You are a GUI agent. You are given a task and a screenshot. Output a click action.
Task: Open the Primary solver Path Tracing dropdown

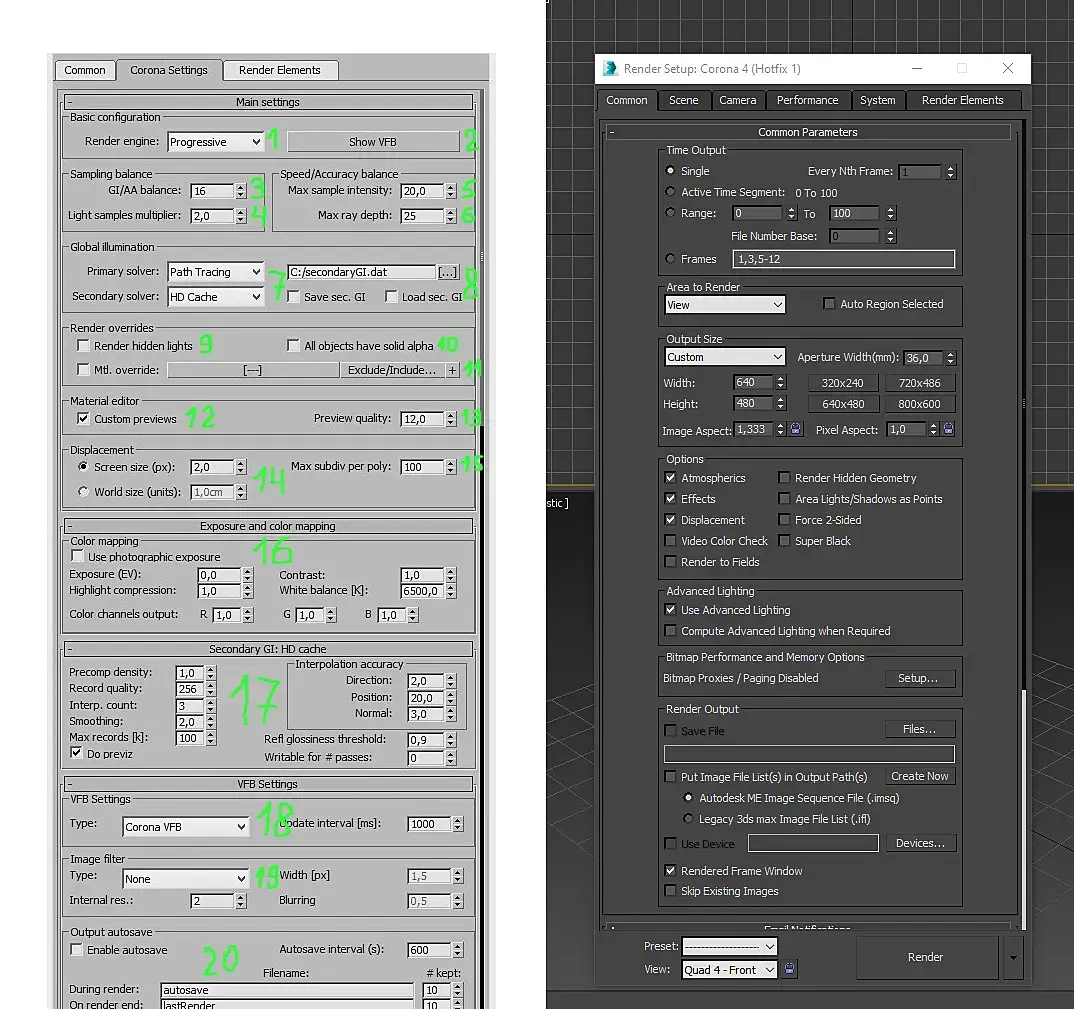point(215,272)
